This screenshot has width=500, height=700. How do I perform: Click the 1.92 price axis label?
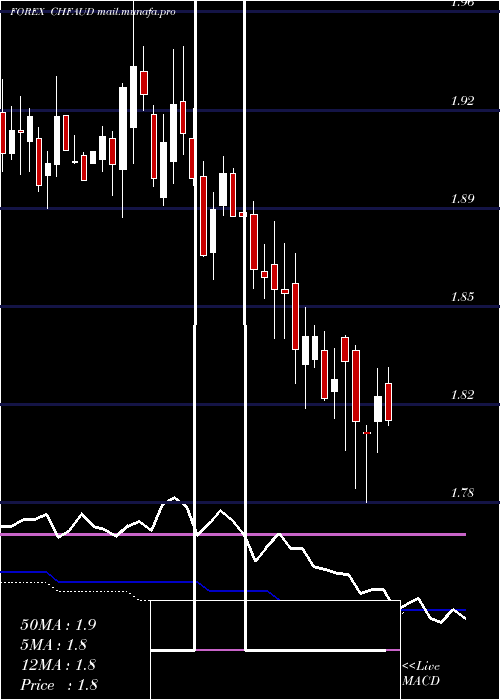point(462,101)
